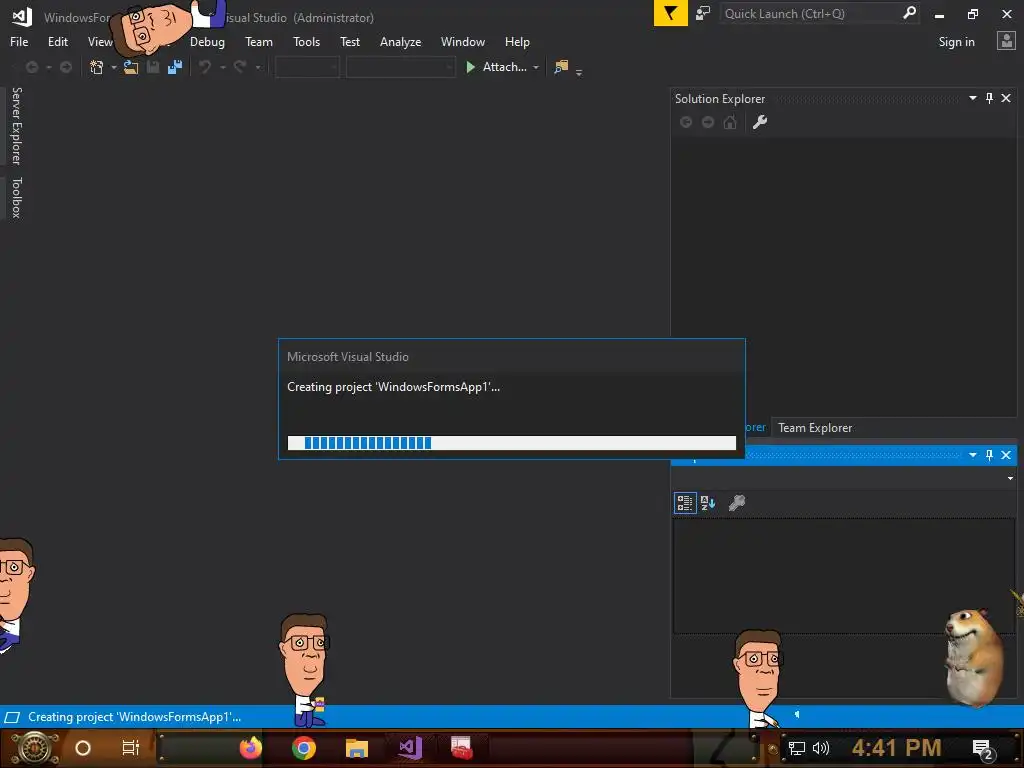Click dialog message Creating project 'WindowsFormsApp1'
Image resolution: width=1024 pixels, height=768 pixels.
tap(393, 387)
